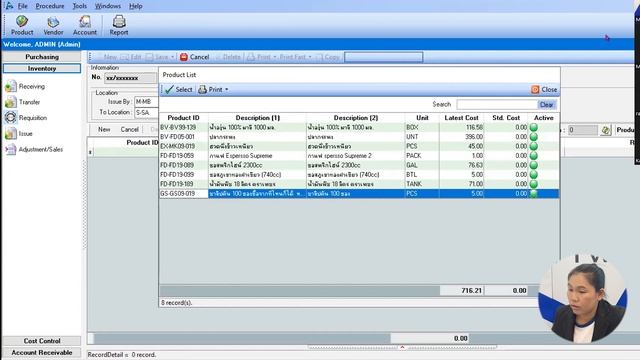Open the Procedure menu
This screenshot has width=640, height=360.
(50, 6)
